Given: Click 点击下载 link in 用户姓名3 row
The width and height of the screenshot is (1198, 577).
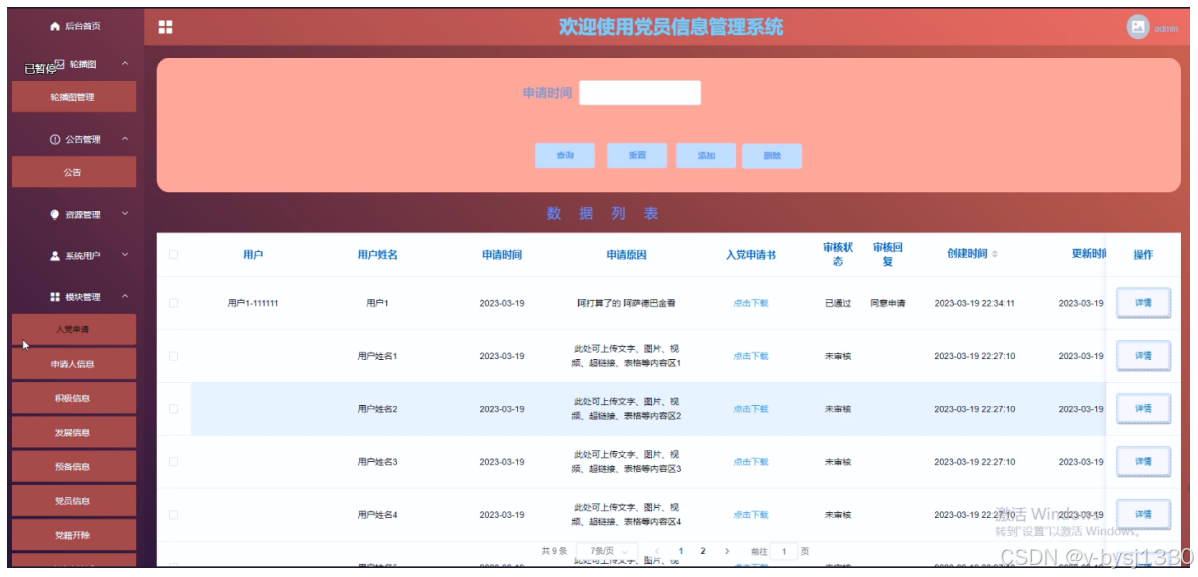Looking at the screenshot, I should [x=750, y=462].
